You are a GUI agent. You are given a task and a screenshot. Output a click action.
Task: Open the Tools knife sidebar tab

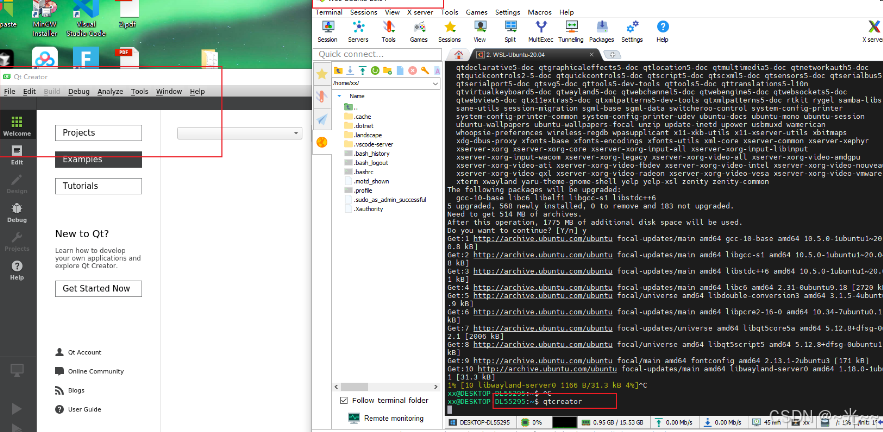click(x=322, y=96)
